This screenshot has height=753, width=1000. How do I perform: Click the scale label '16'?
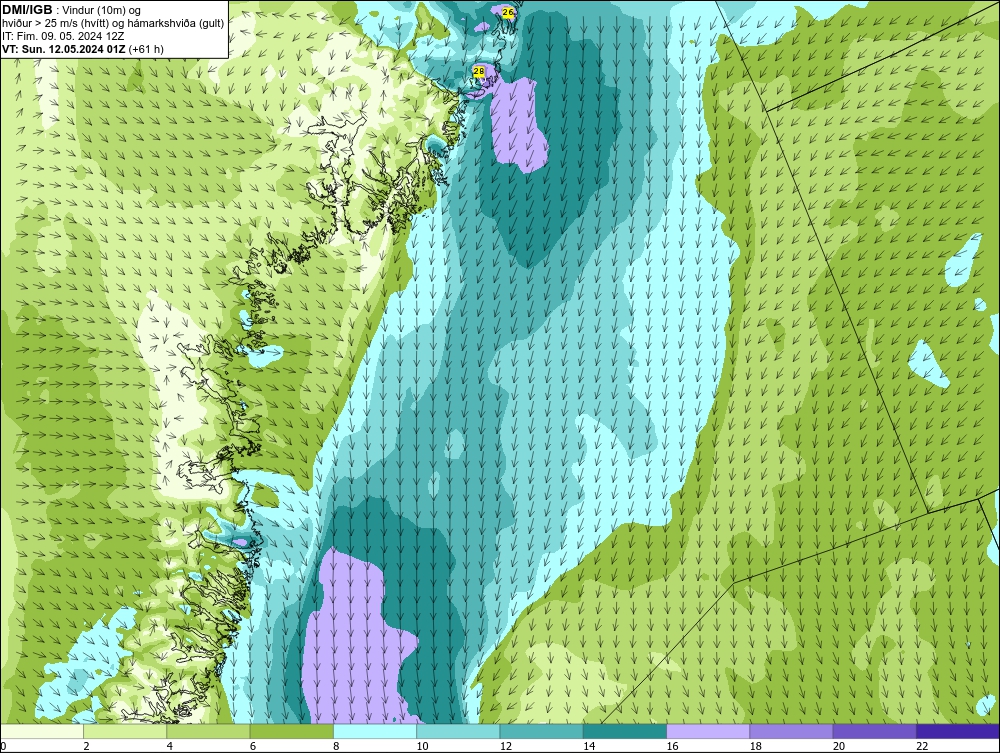672,747
